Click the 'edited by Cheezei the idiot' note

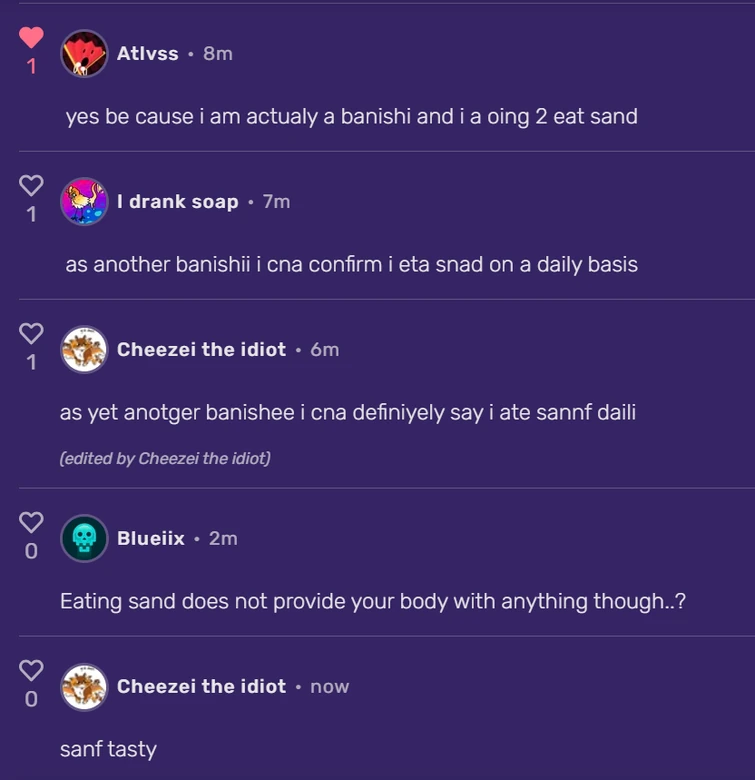pos(165,459)
